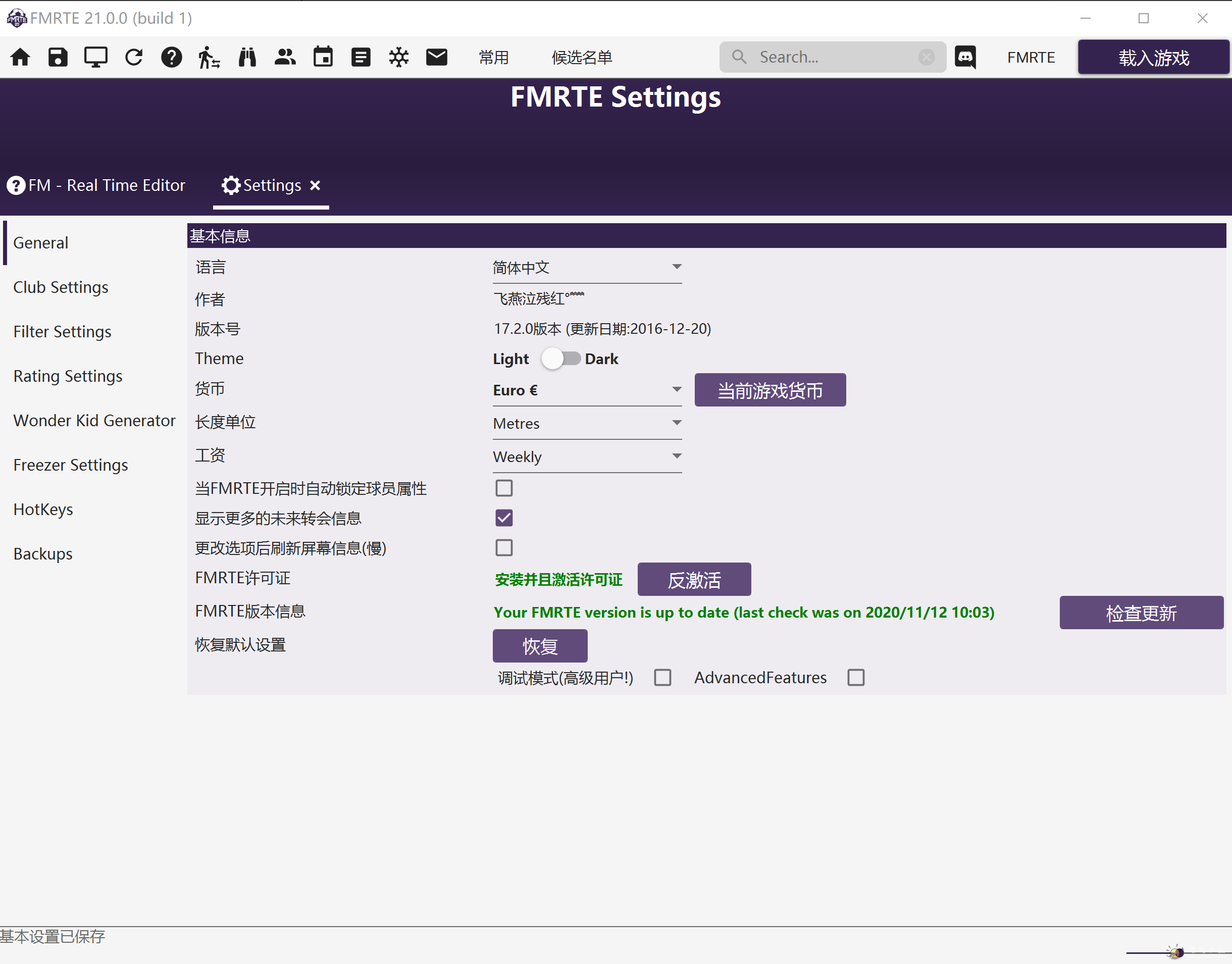The image size is (1232, 964).
Task: Click the Refresh reload icon
Action: (x=134, y=57)
